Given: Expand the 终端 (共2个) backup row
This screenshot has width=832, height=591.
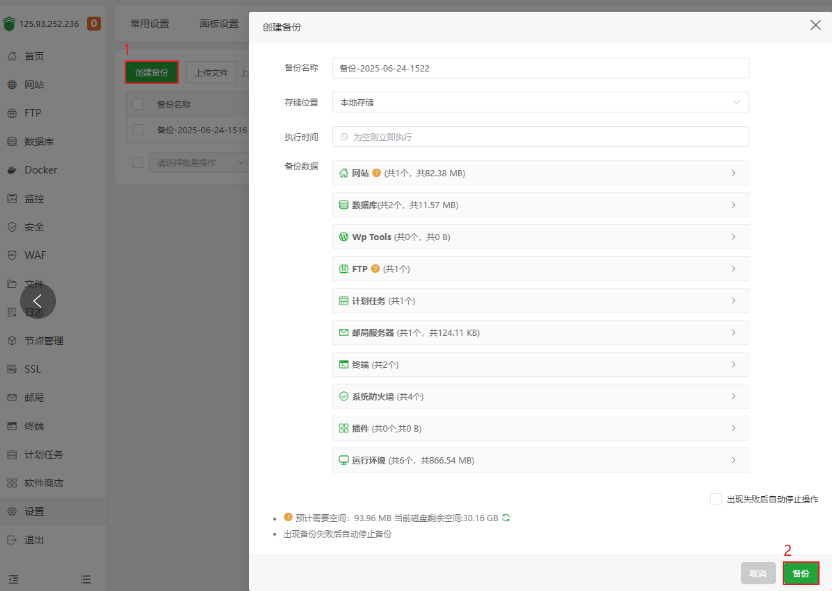Looking at the screenshot, I should click(x=540, y=364).
